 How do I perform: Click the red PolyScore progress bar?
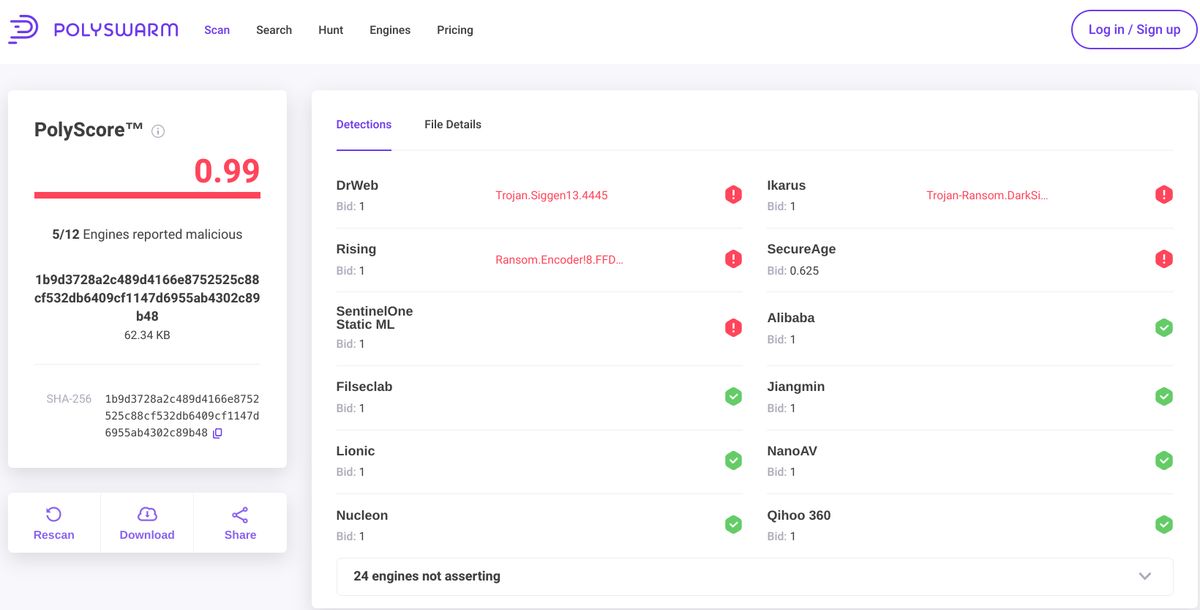pos(146,194)
